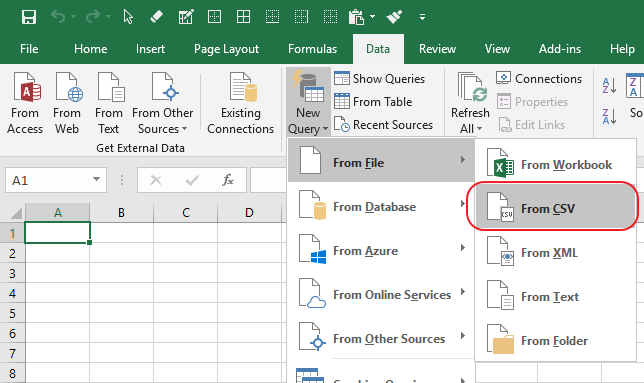Click the Sort A to Z icon

609,85
